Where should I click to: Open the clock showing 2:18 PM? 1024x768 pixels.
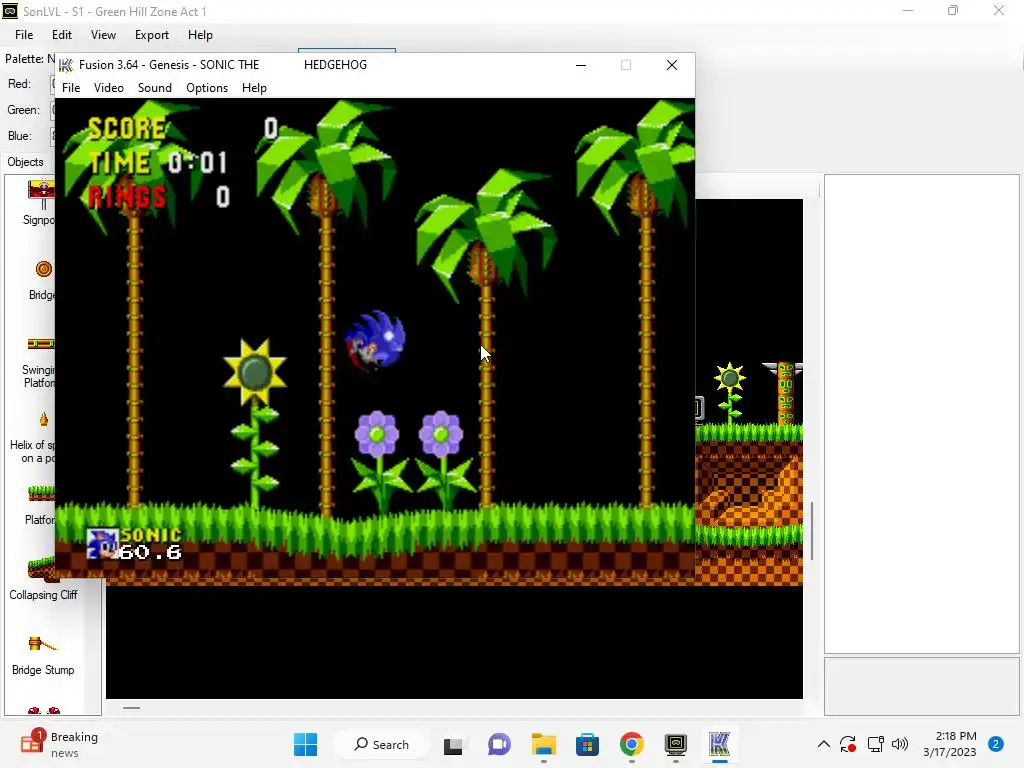pyautogui.click(x=950, y=744)
